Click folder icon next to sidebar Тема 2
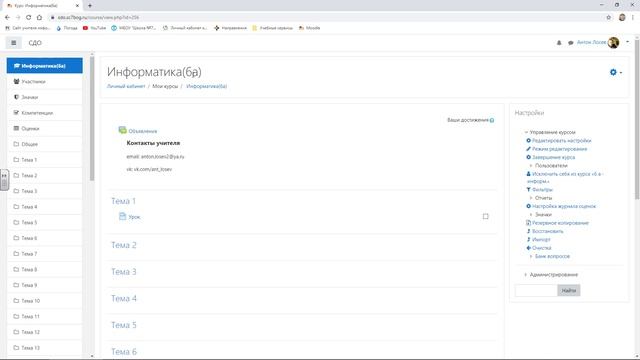 click(x=16, y=175)
